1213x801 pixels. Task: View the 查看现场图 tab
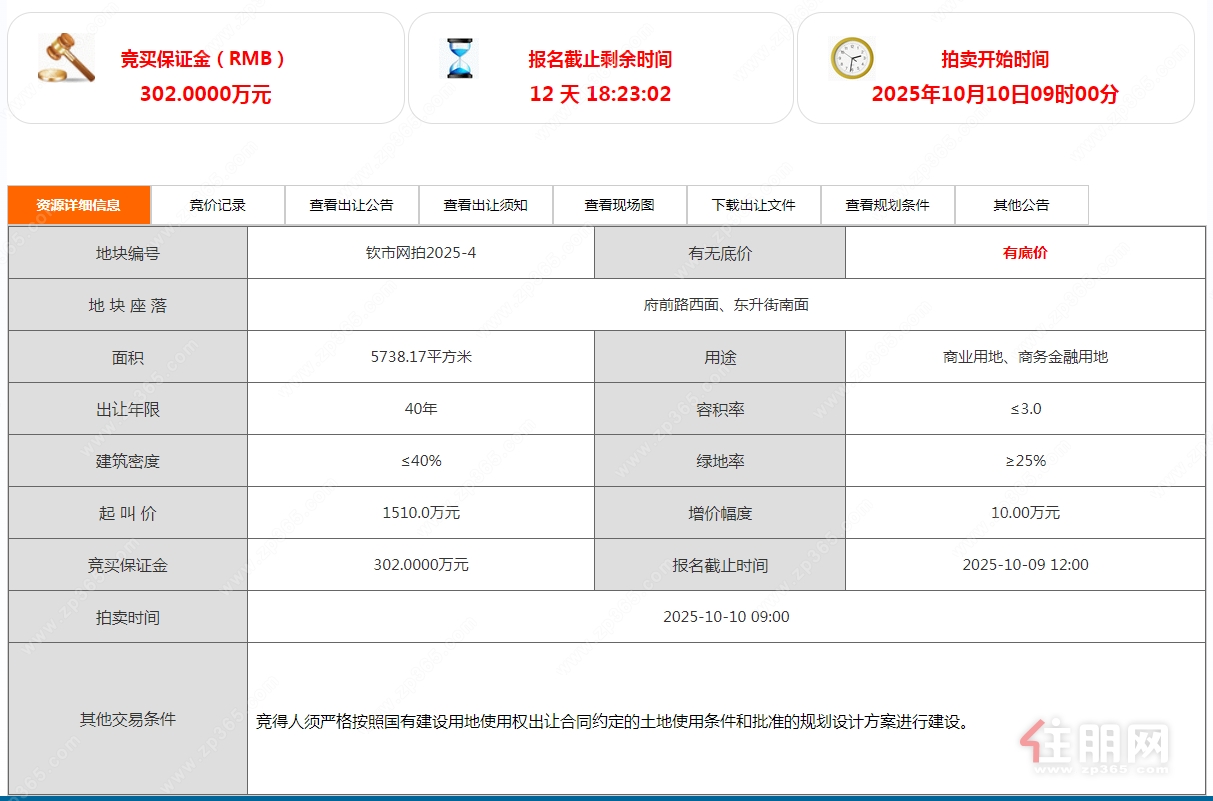pyautogui.click(x=620, y=205)
